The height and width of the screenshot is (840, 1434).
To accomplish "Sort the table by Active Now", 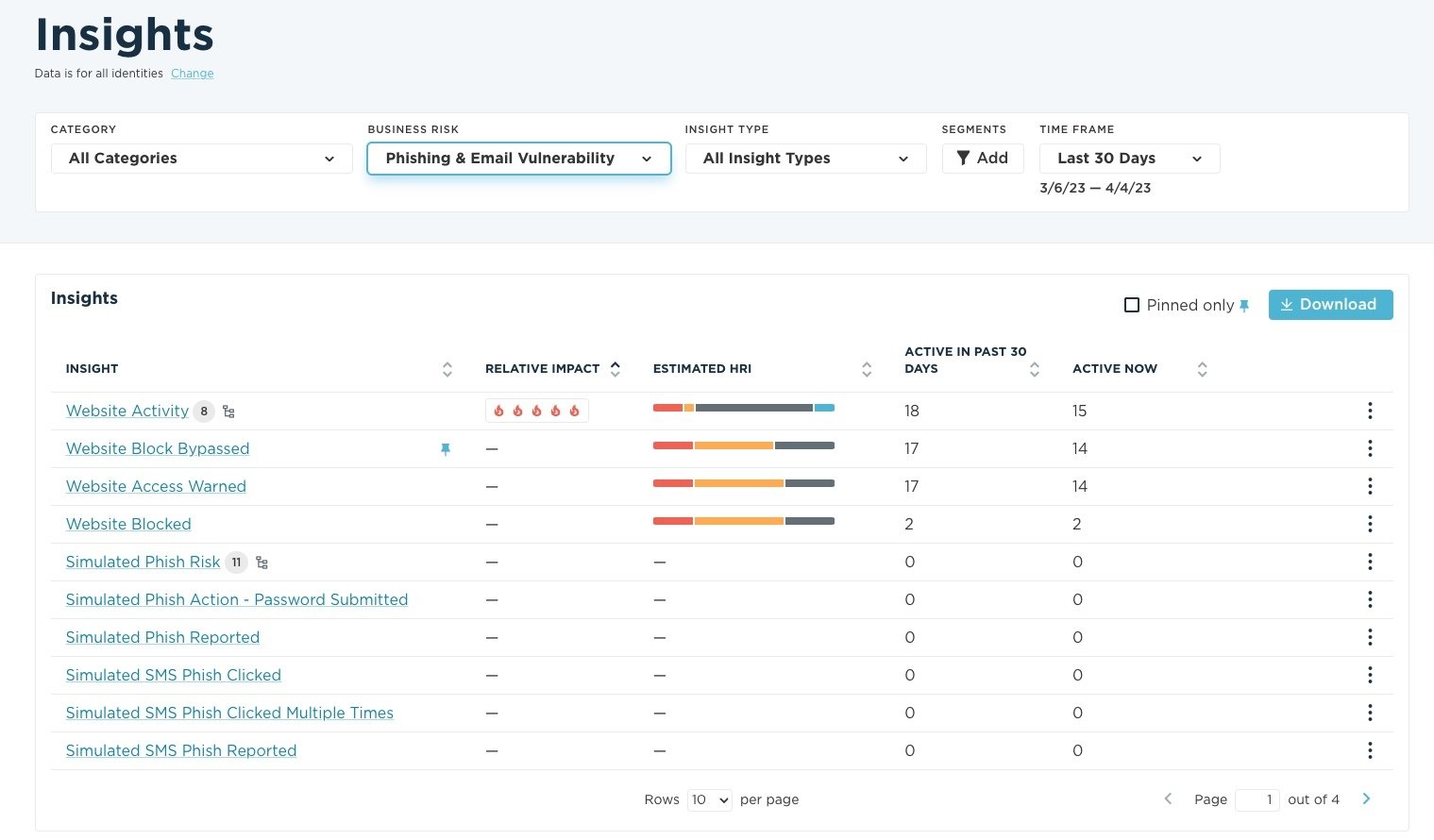I will click(1202, 369).
